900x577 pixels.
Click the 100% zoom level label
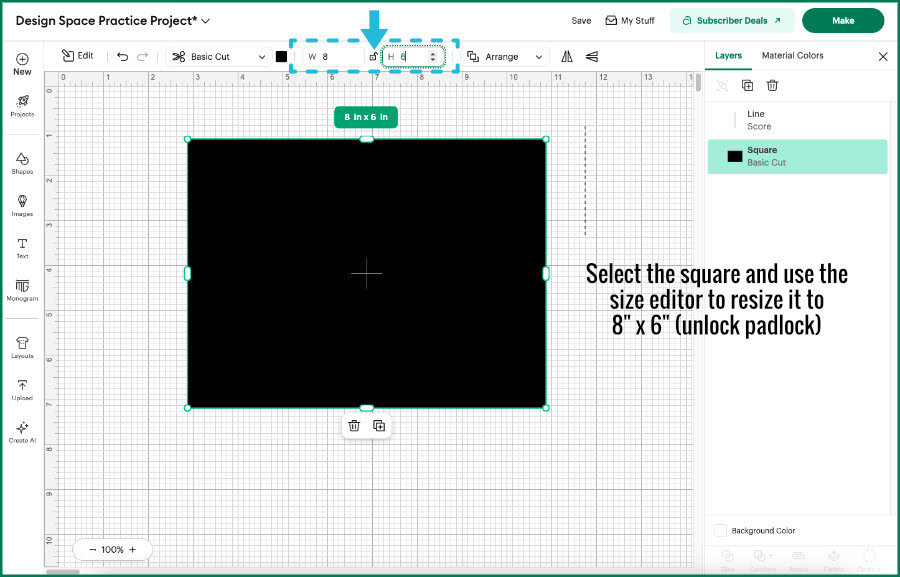coord(112,549)
